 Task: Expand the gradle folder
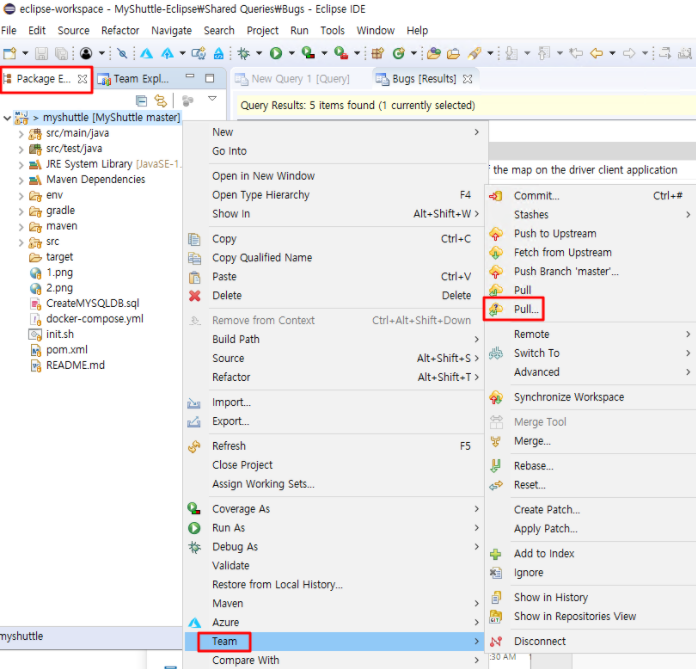tap(21, 211)
